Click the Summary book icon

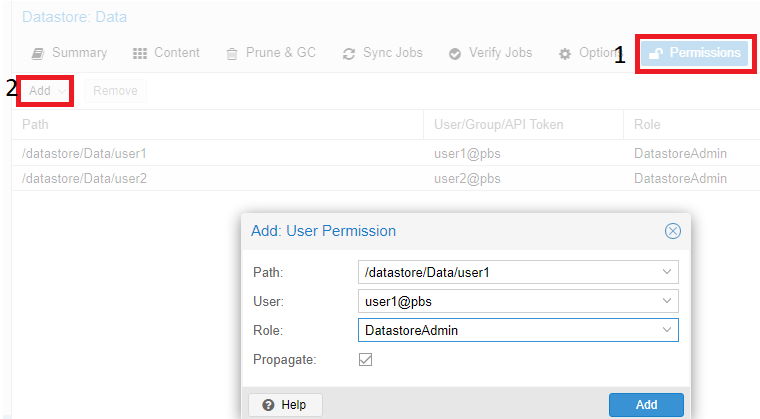click(38, 53)
